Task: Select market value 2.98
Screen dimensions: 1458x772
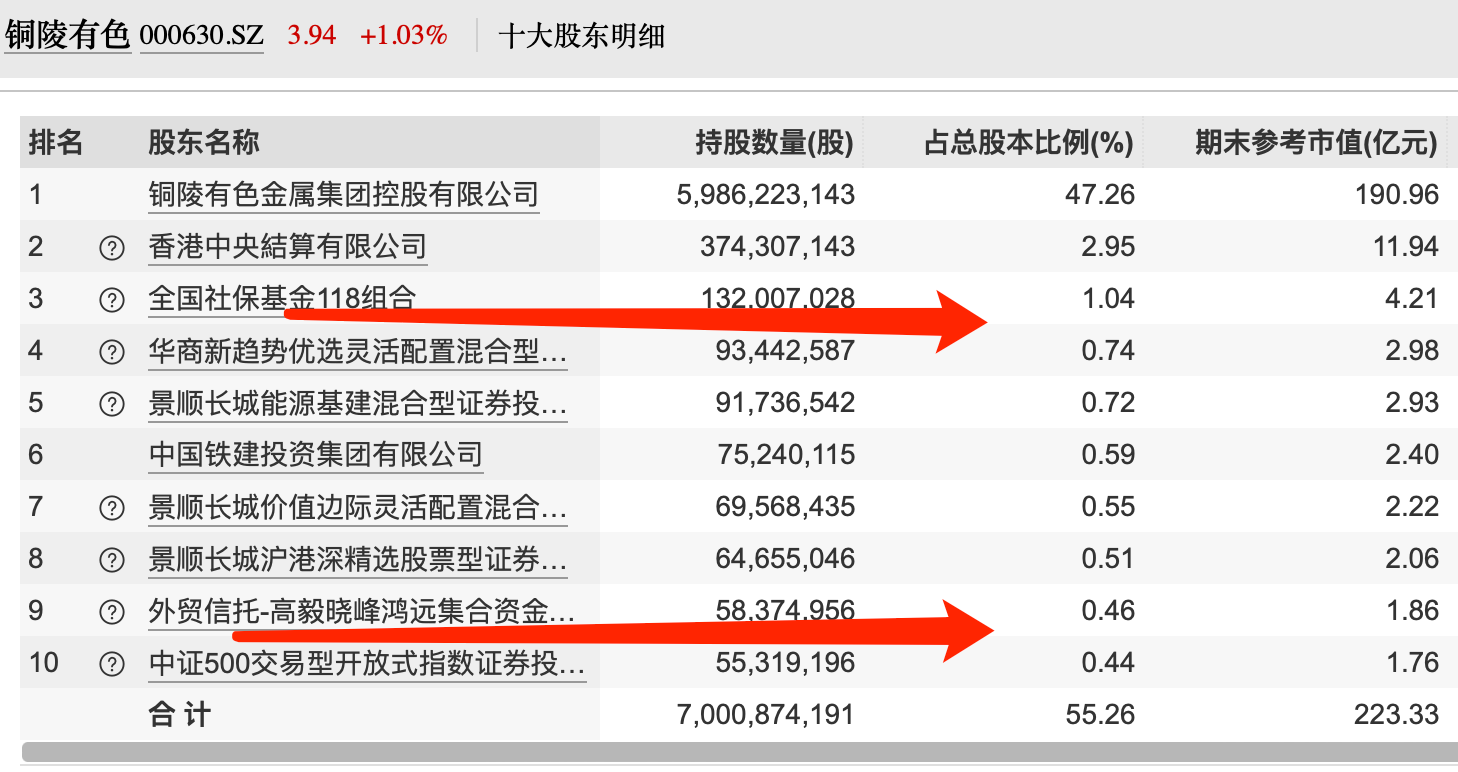Action: pyautogui.click(x=1412, y=350)
